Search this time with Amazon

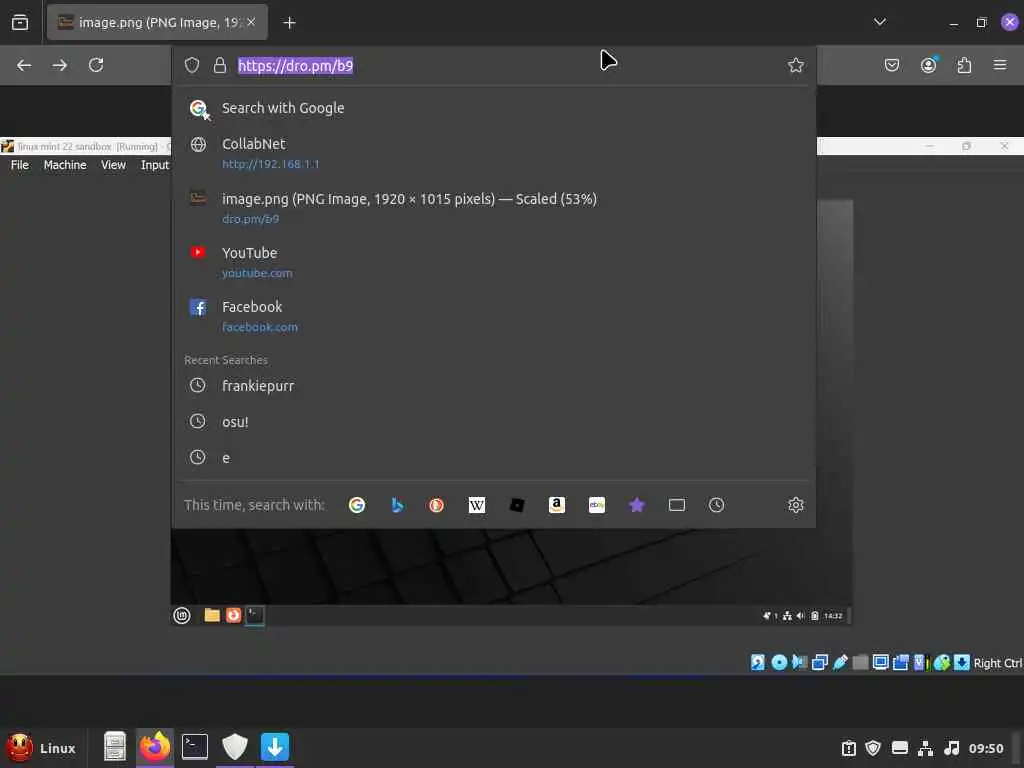click(x=556, y=505)
